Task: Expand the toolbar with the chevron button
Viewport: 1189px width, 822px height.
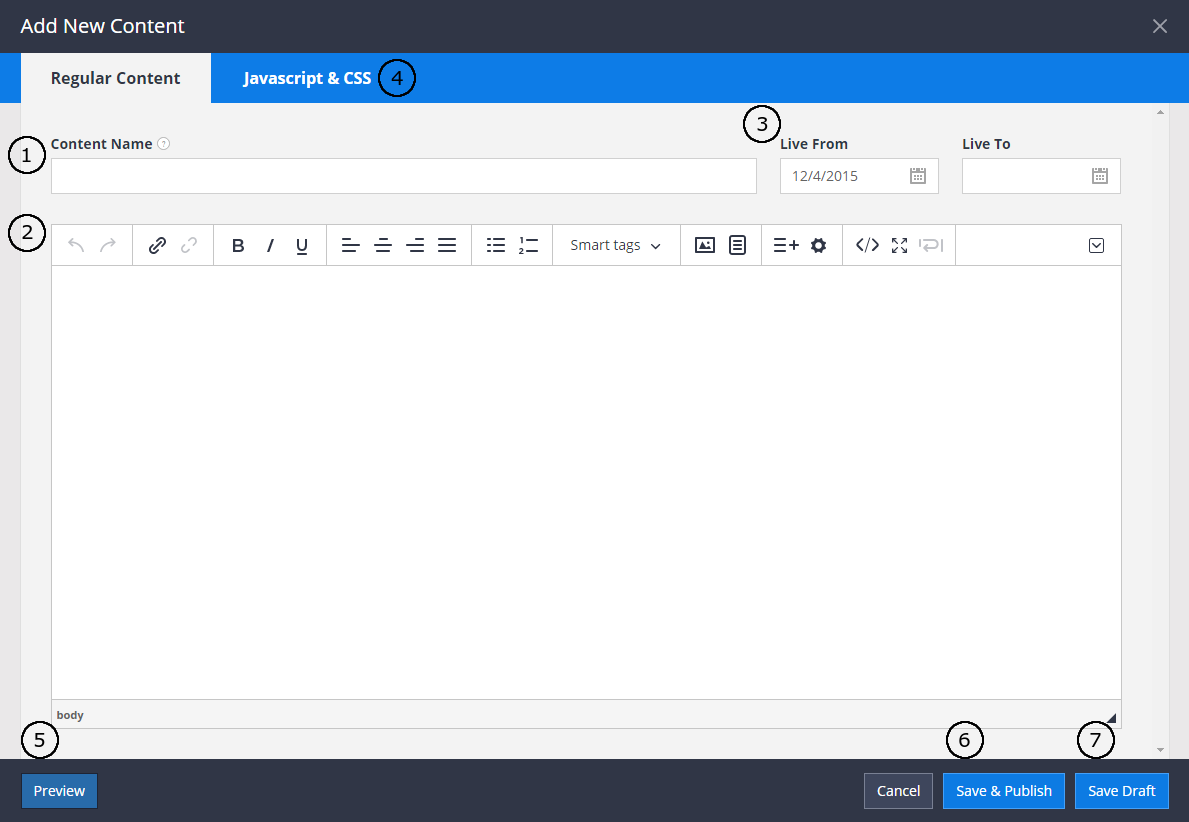Action: [x=1096, y=245]
